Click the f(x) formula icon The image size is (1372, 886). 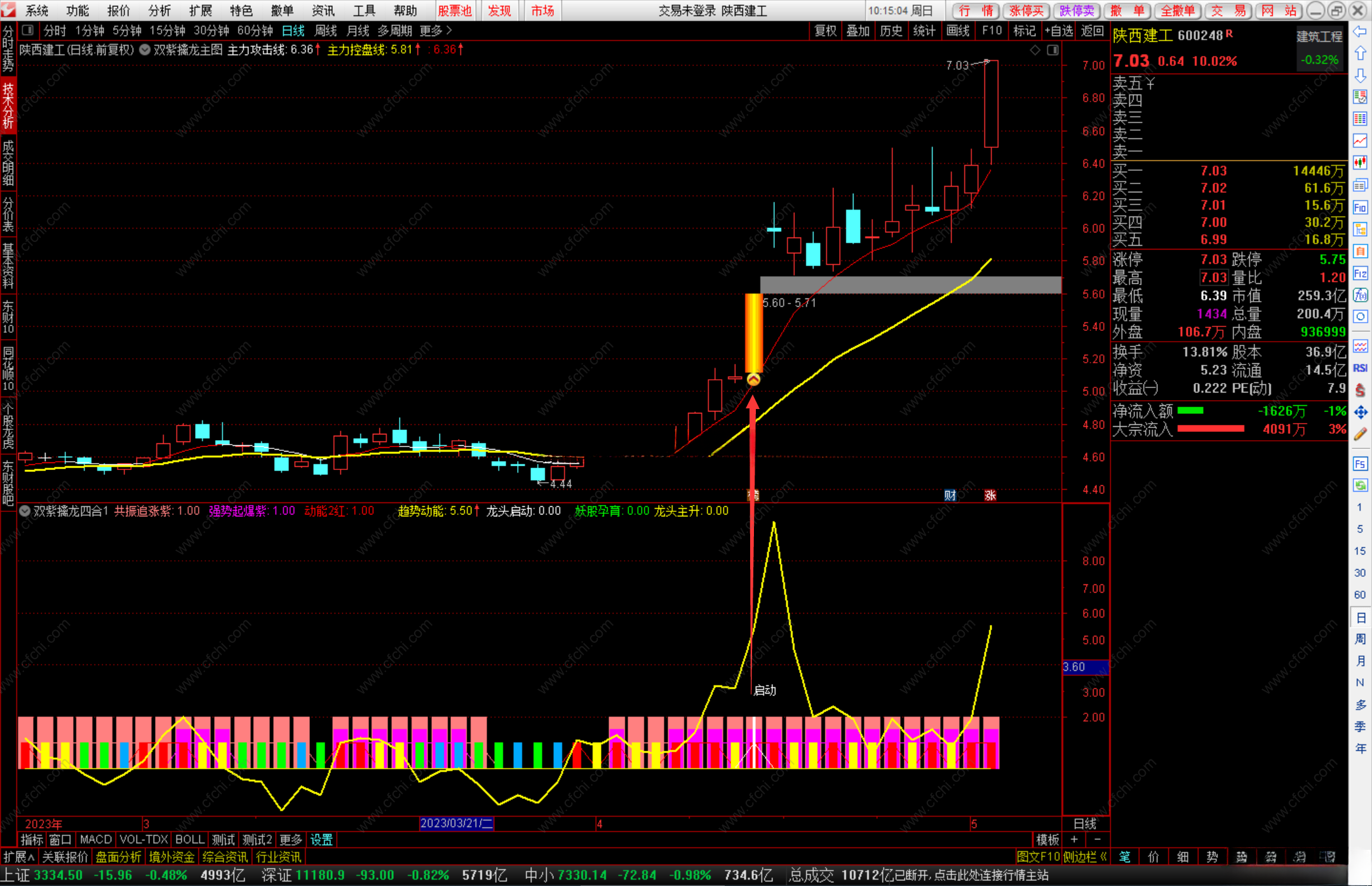coord(1359,295)
